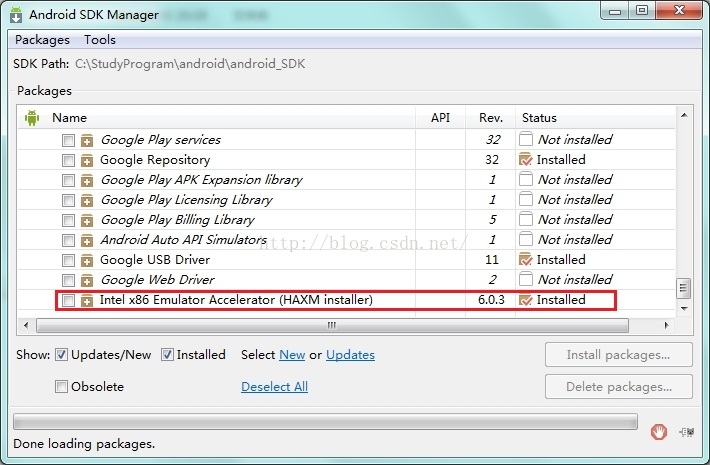Click the not-installed status icon for Google Web Driver

(526, 279)
